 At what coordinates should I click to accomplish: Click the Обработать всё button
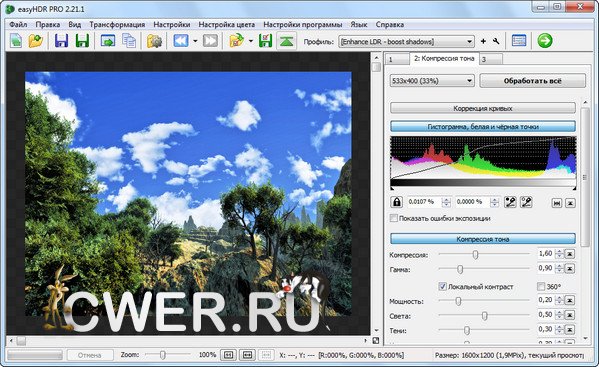pos(533,81)
